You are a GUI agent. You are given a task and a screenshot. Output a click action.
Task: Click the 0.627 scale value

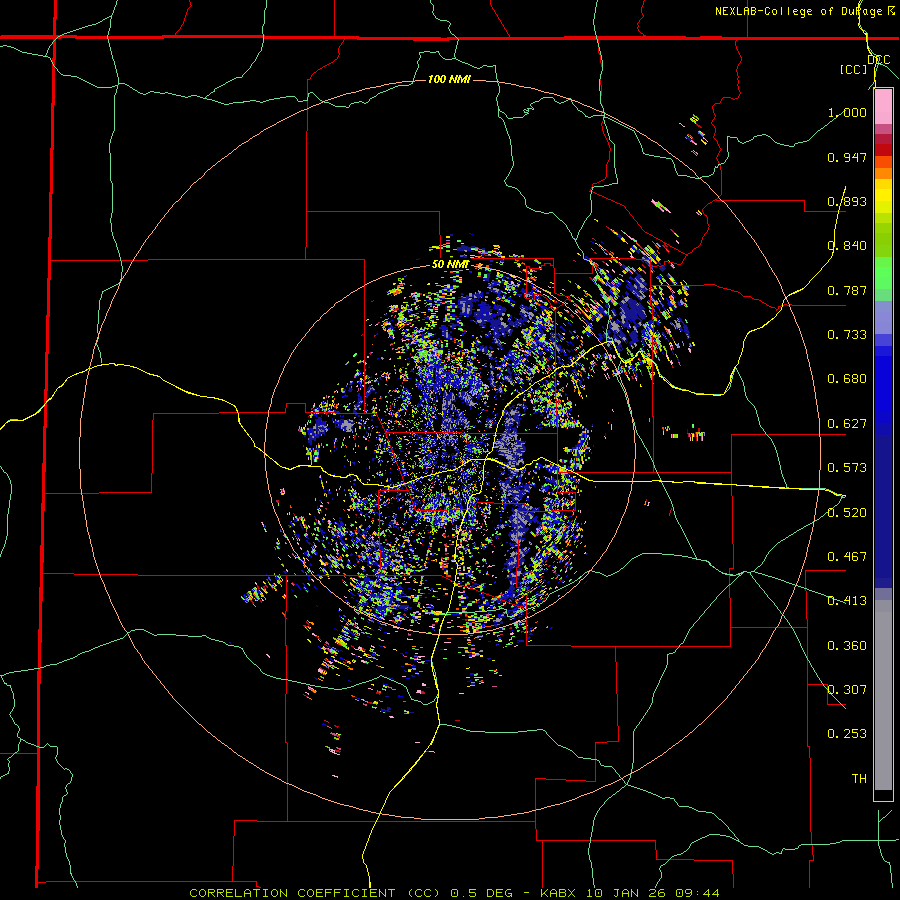pos(847,424)
